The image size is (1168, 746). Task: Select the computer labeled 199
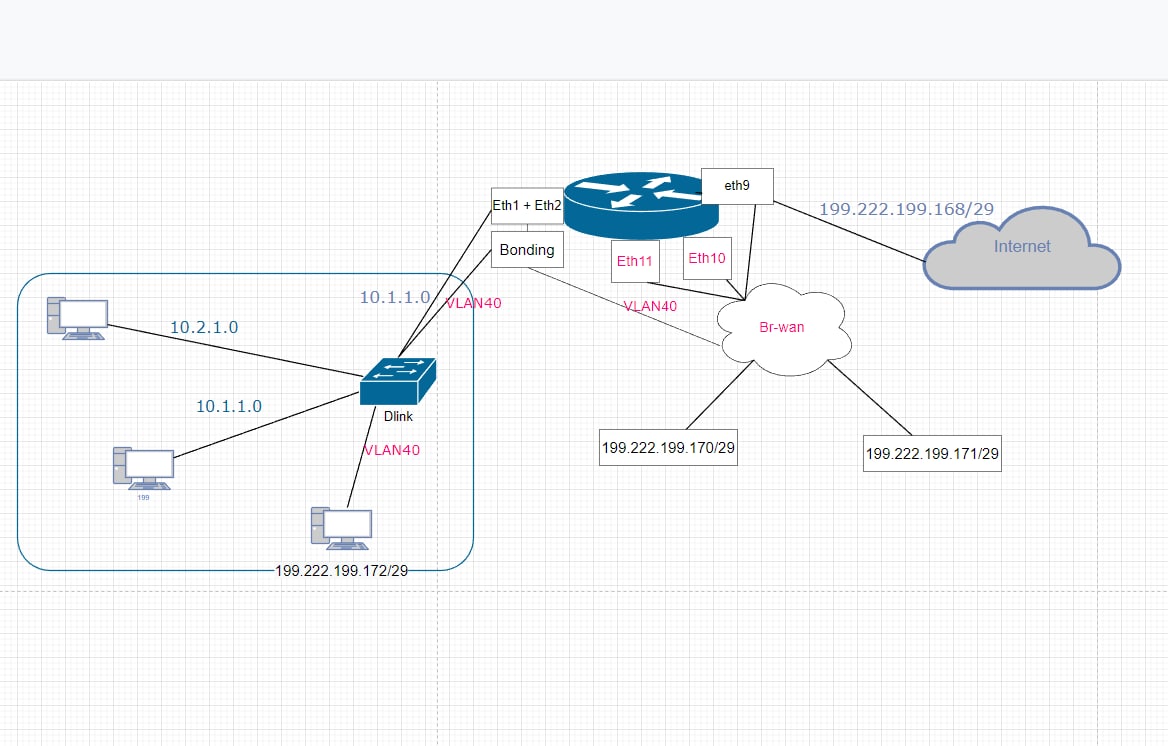point(143,469)
